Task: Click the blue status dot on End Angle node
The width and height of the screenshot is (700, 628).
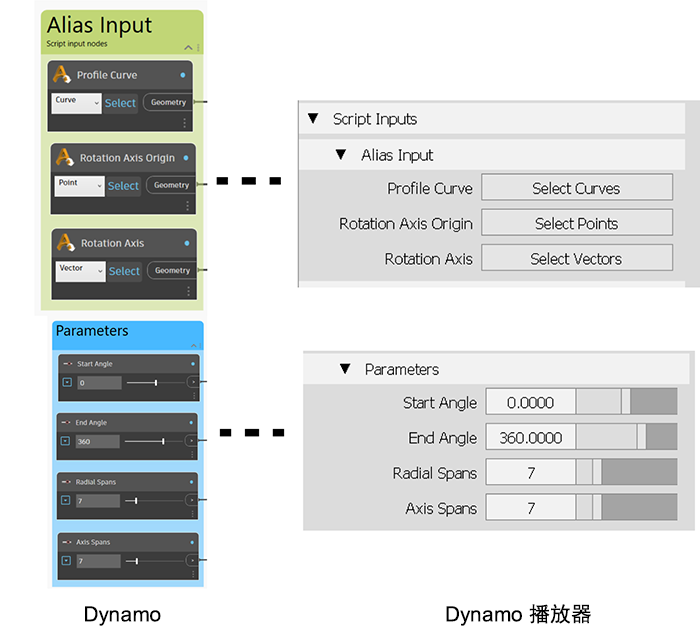Action: (x=191, y=422)
